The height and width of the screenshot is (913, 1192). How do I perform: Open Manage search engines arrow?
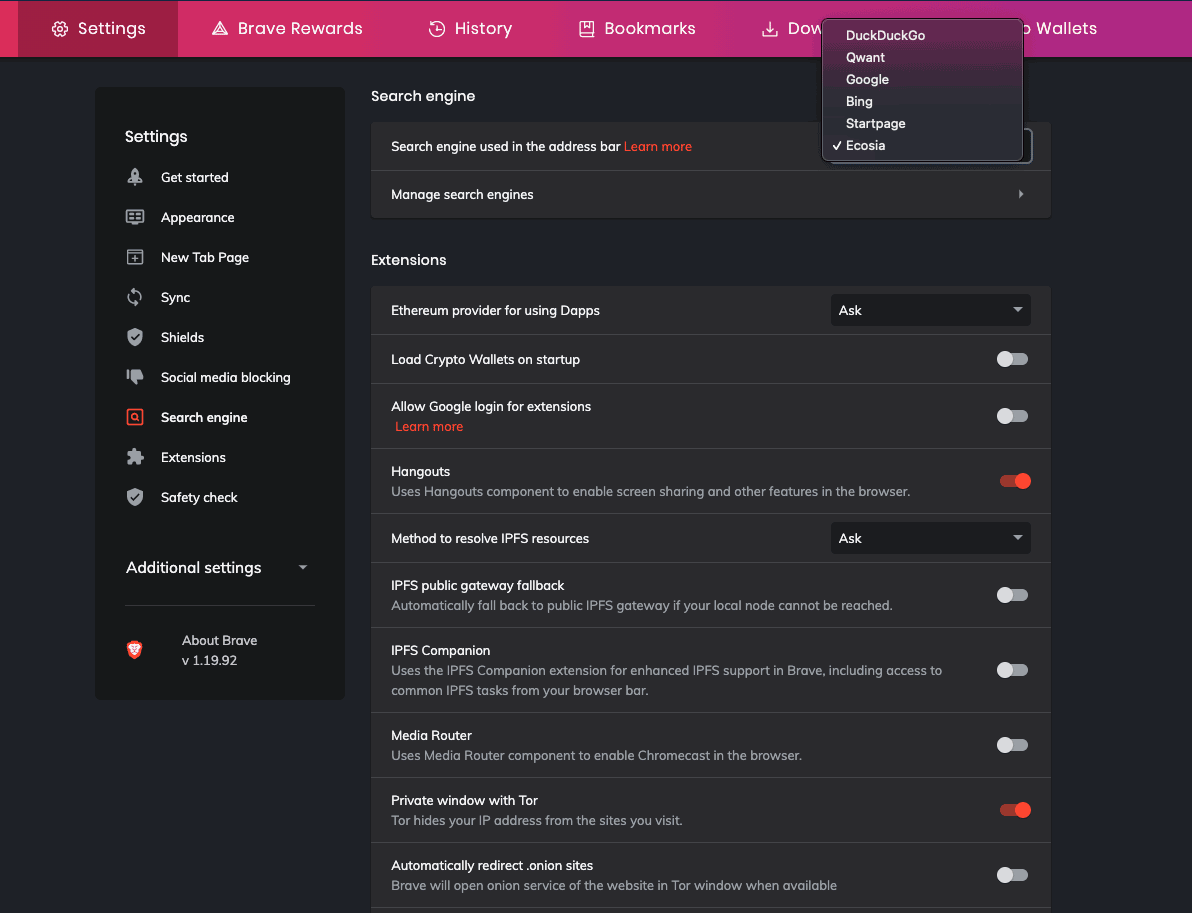[x=1020, y=195]
